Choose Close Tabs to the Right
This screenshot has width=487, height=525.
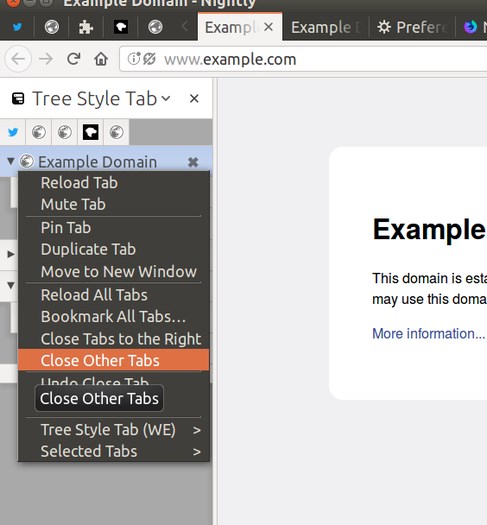pos(114,339)
